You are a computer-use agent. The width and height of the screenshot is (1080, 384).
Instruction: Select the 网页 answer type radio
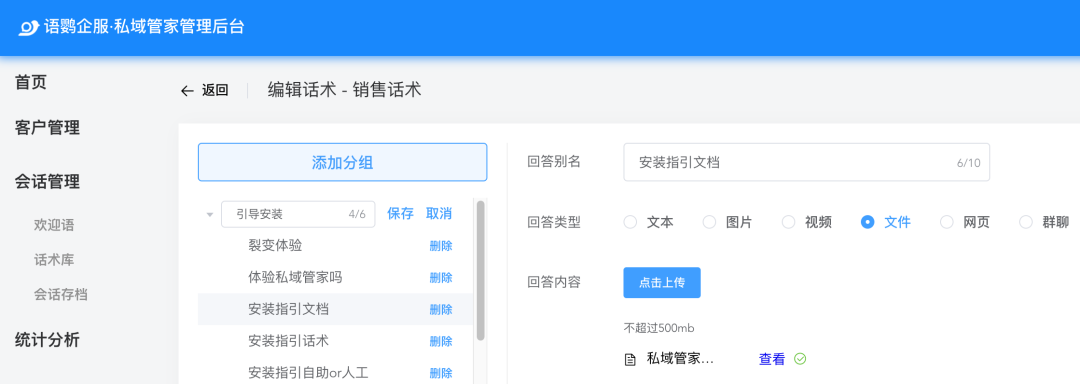[x=947, y=222]
